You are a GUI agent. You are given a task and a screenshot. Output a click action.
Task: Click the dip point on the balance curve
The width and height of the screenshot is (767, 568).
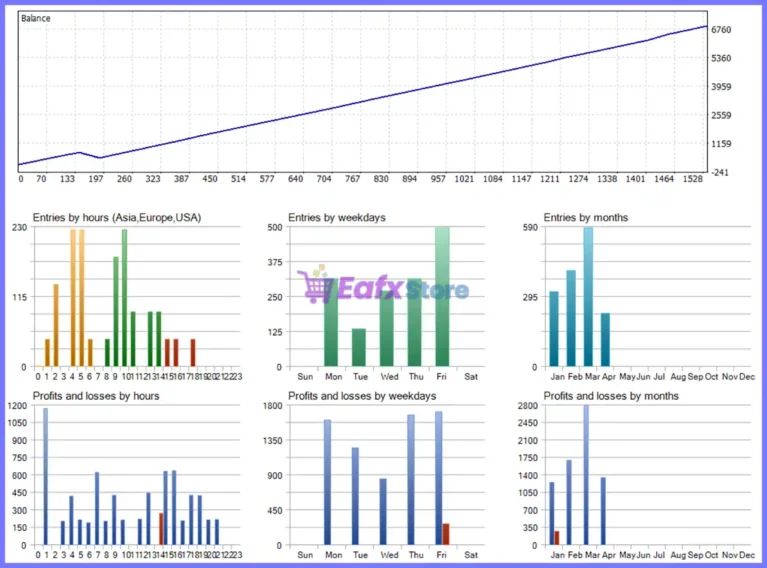point(100,158)
